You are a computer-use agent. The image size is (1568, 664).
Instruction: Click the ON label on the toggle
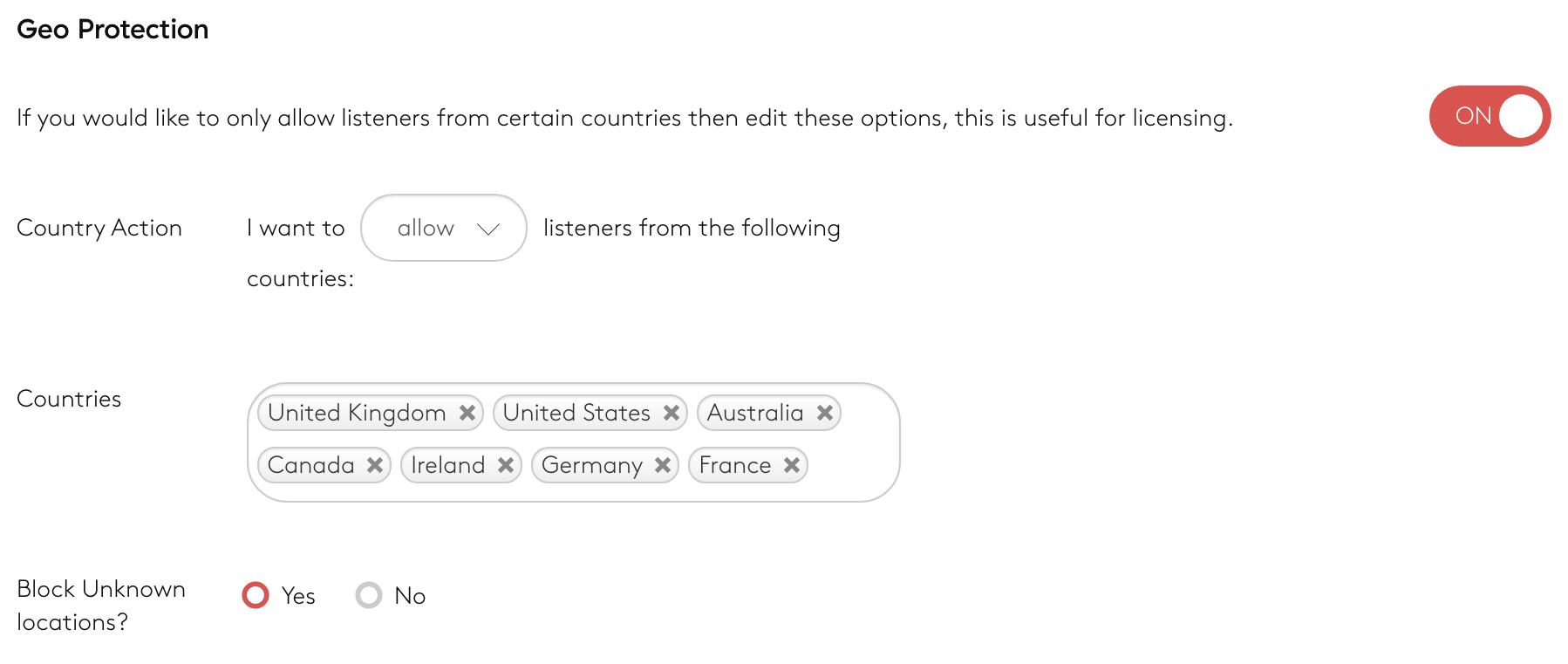1473,116
